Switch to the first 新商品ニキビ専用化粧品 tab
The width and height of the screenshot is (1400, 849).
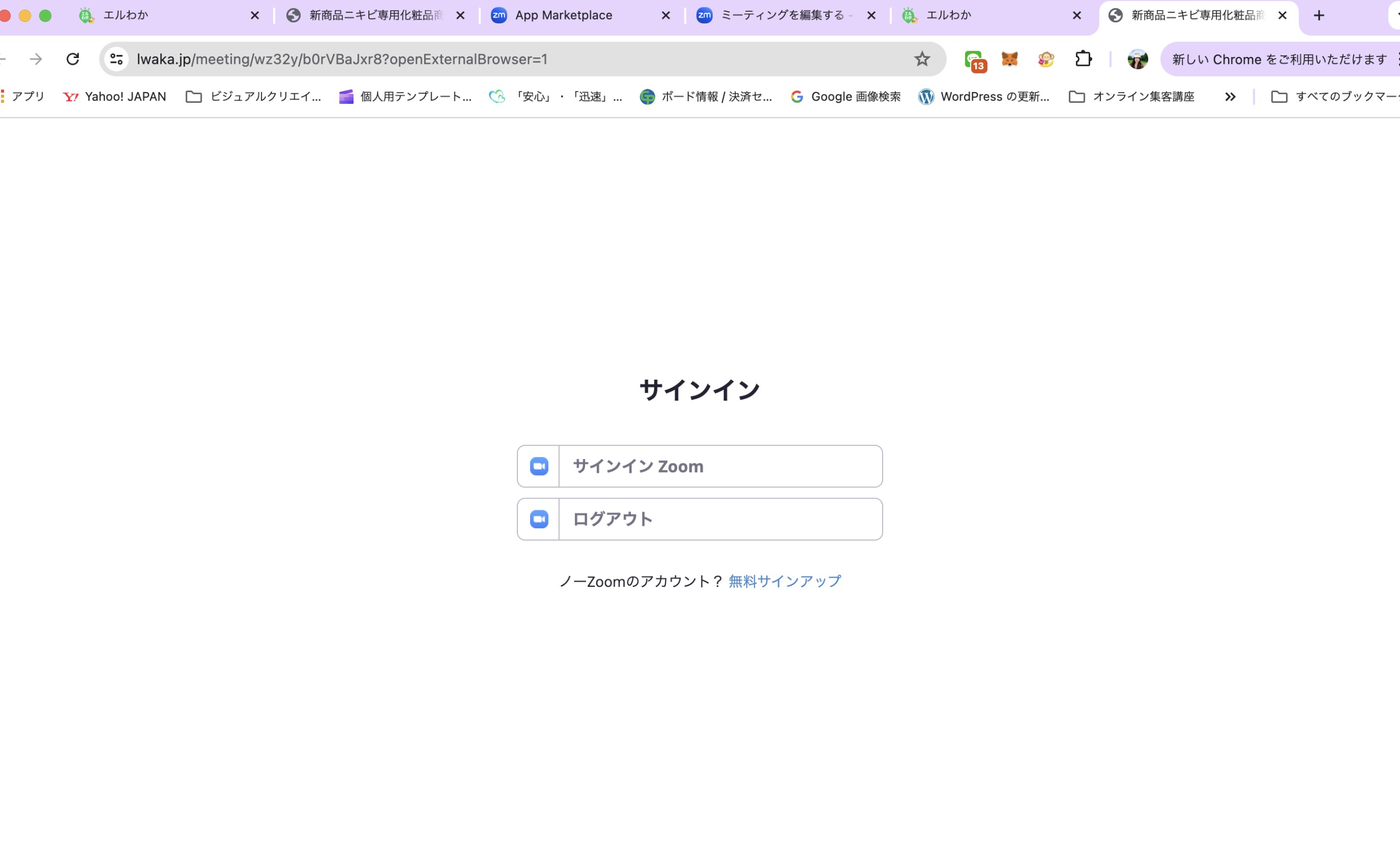[376, 15]
